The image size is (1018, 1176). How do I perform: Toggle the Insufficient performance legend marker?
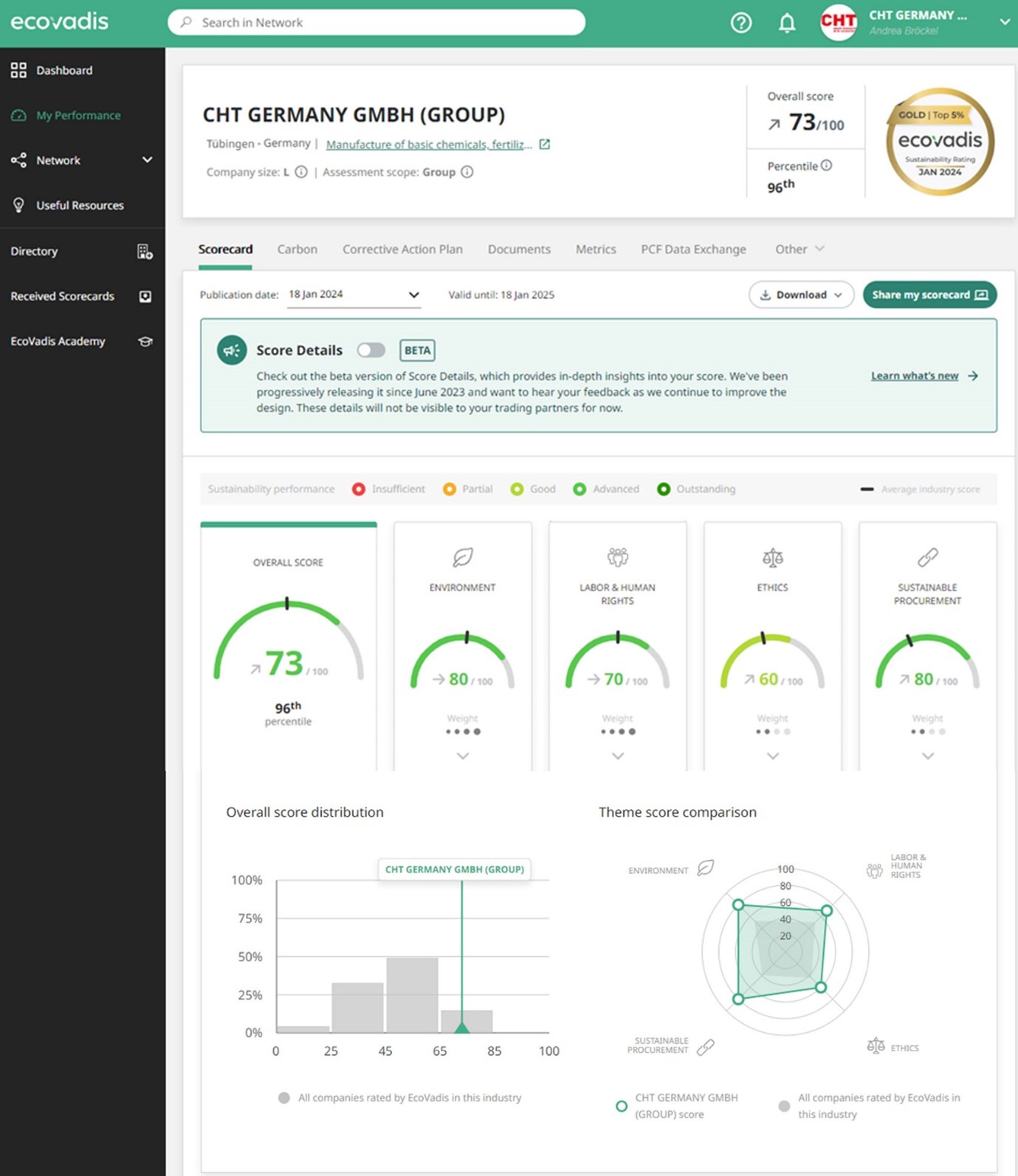pos(359,489)
